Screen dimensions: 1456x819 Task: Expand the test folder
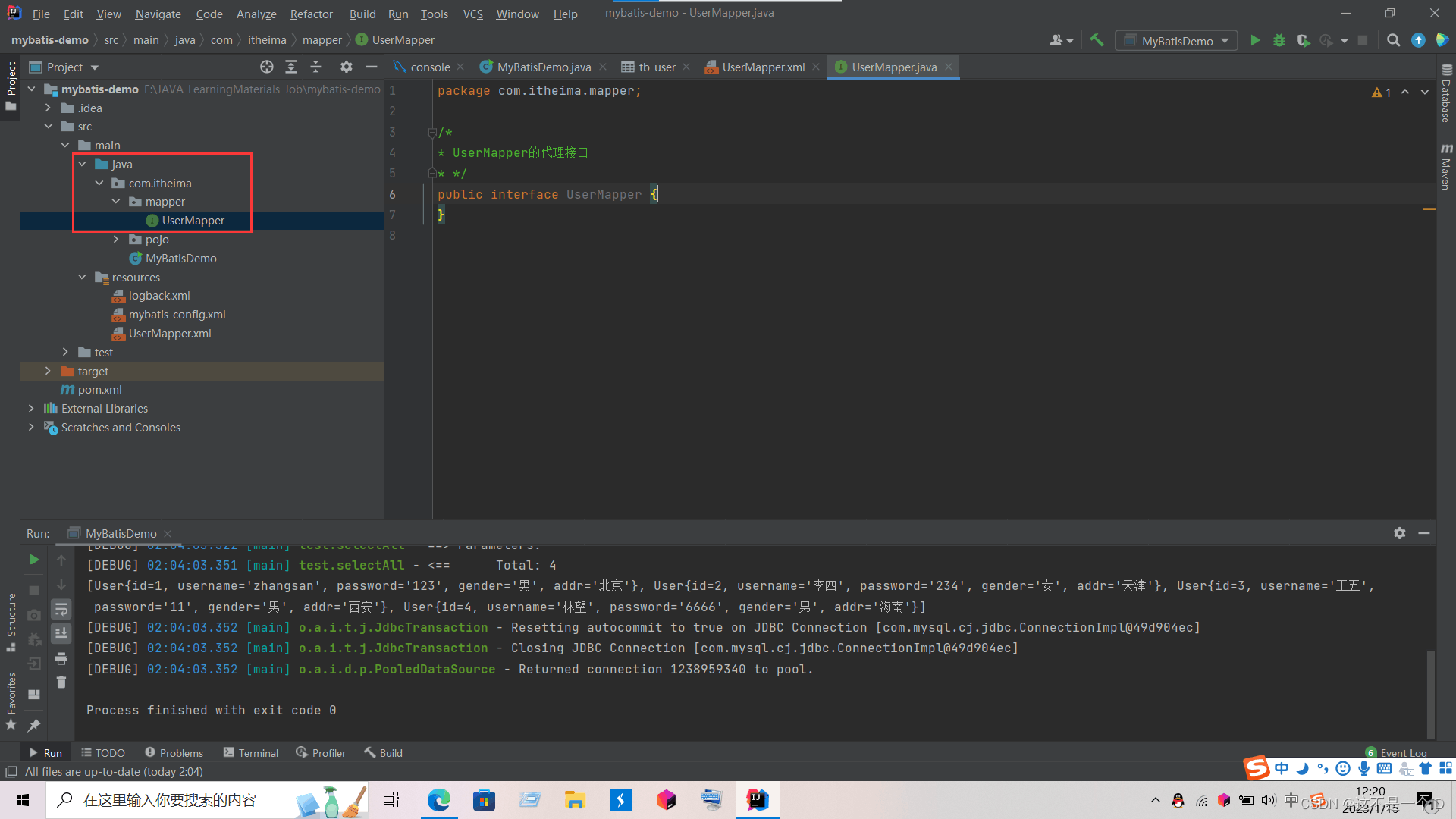click(65, 352)
